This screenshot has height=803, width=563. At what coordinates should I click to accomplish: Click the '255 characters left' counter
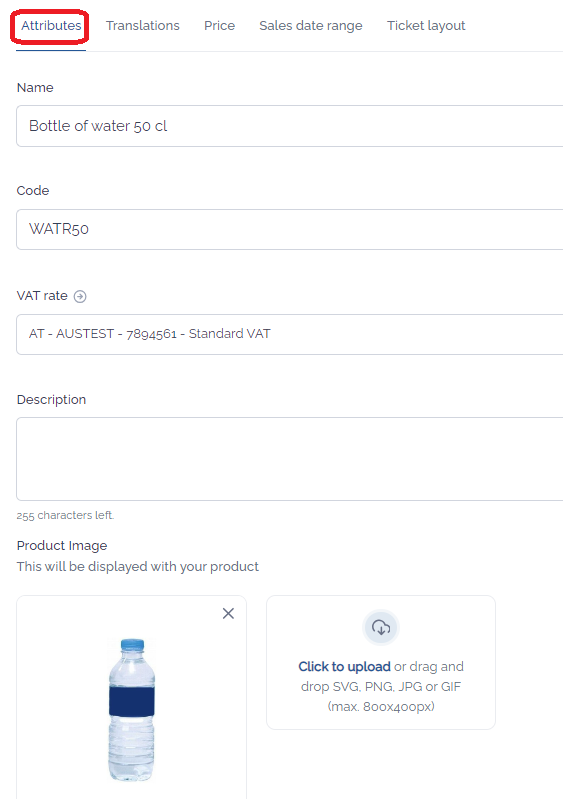pos(65,515)
